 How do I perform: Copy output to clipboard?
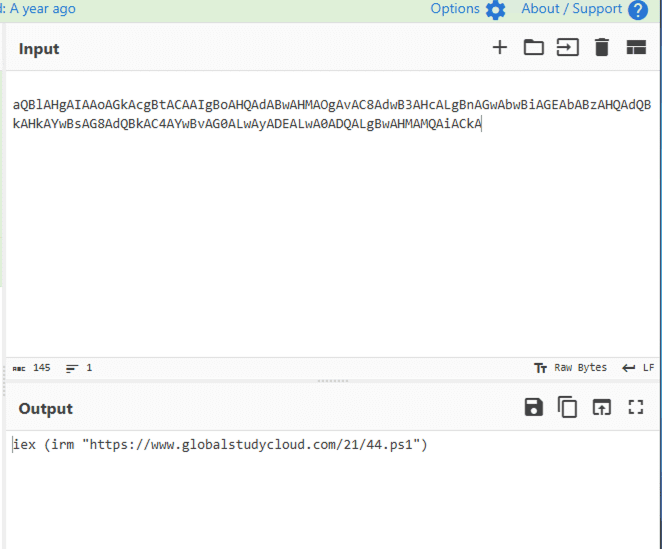pos(568,407)
